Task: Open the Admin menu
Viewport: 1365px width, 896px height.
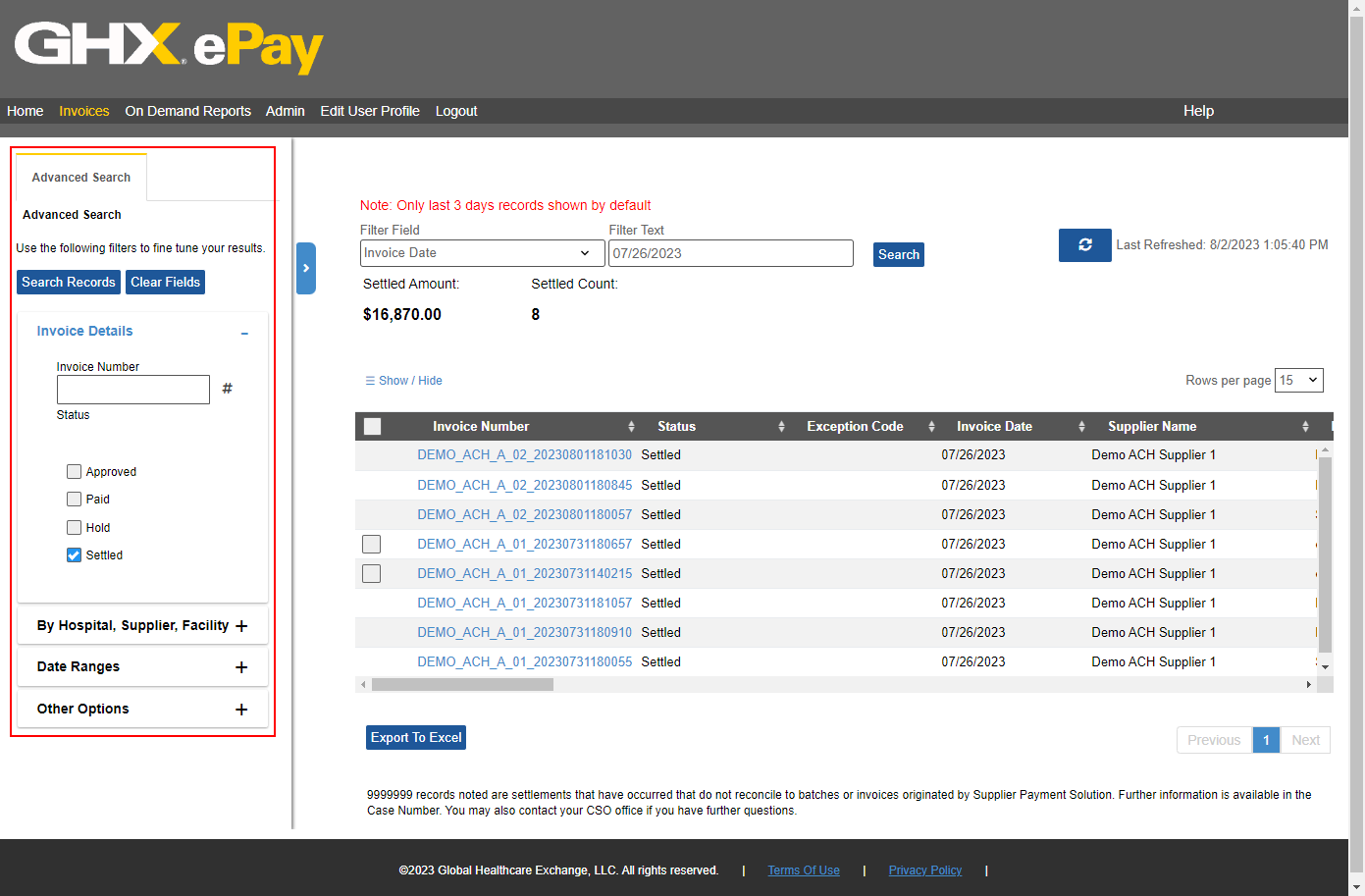Action: pos(286,111)
